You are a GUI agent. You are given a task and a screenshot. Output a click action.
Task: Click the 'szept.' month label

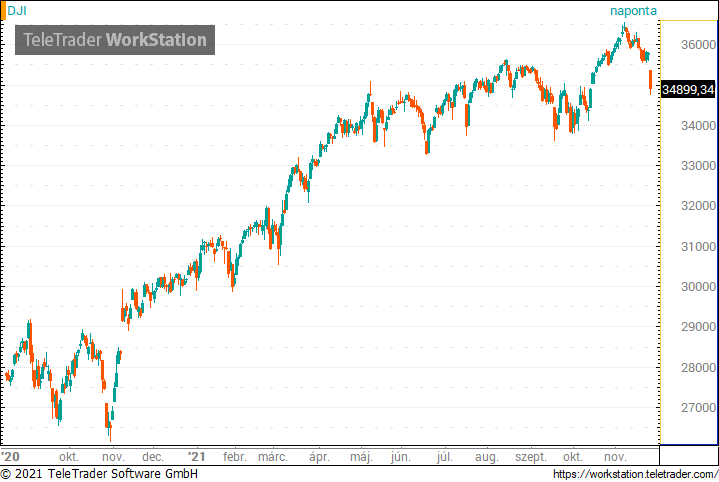pos(531,457)
